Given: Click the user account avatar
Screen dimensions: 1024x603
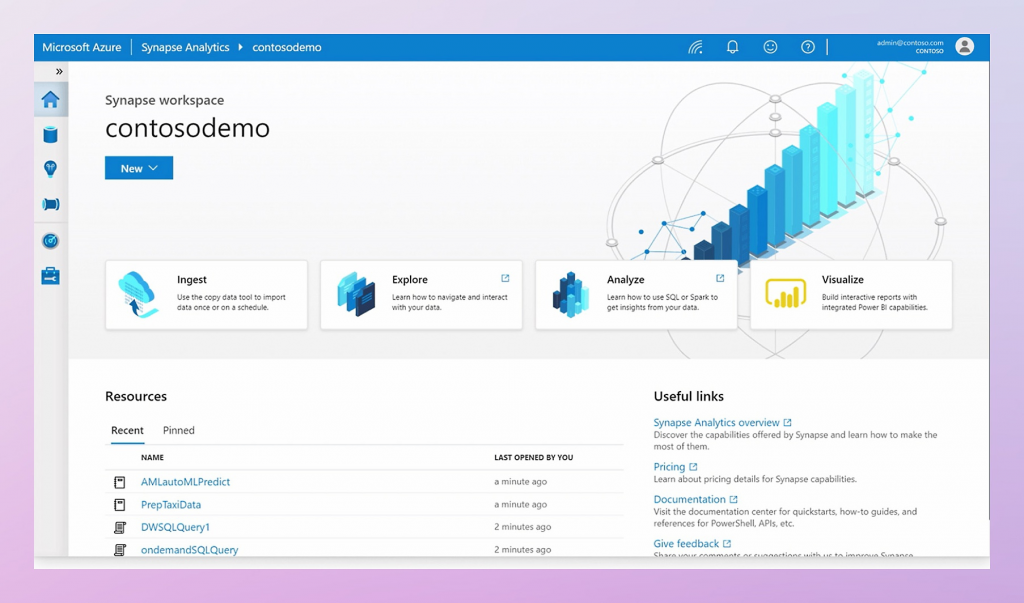Looking at the screenshot, I should point(964,47).
